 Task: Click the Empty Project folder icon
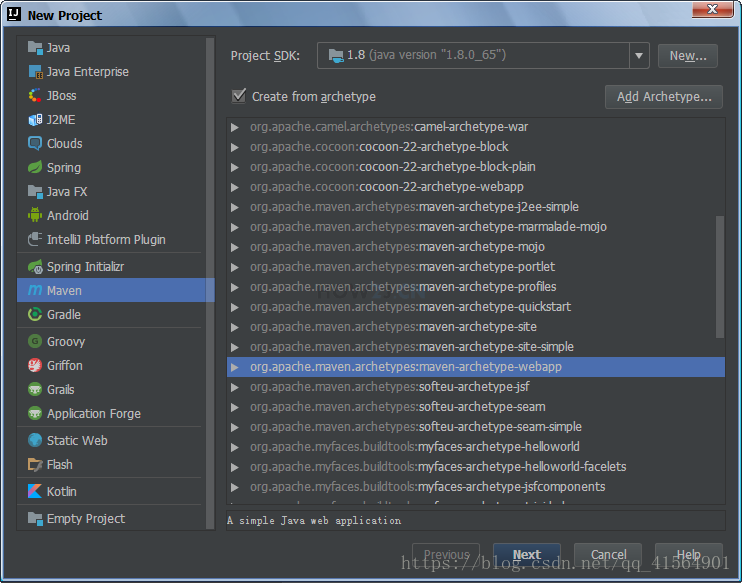(x=35, y=518)
